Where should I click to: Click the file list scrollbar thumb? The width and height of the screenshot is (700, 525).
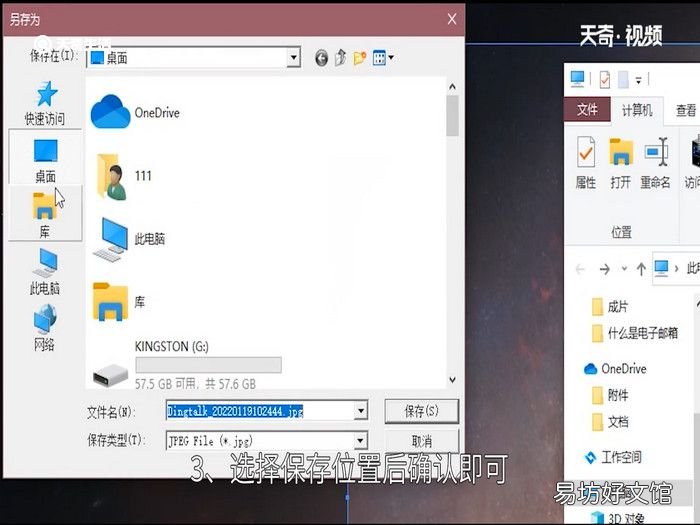click(452, 115)
